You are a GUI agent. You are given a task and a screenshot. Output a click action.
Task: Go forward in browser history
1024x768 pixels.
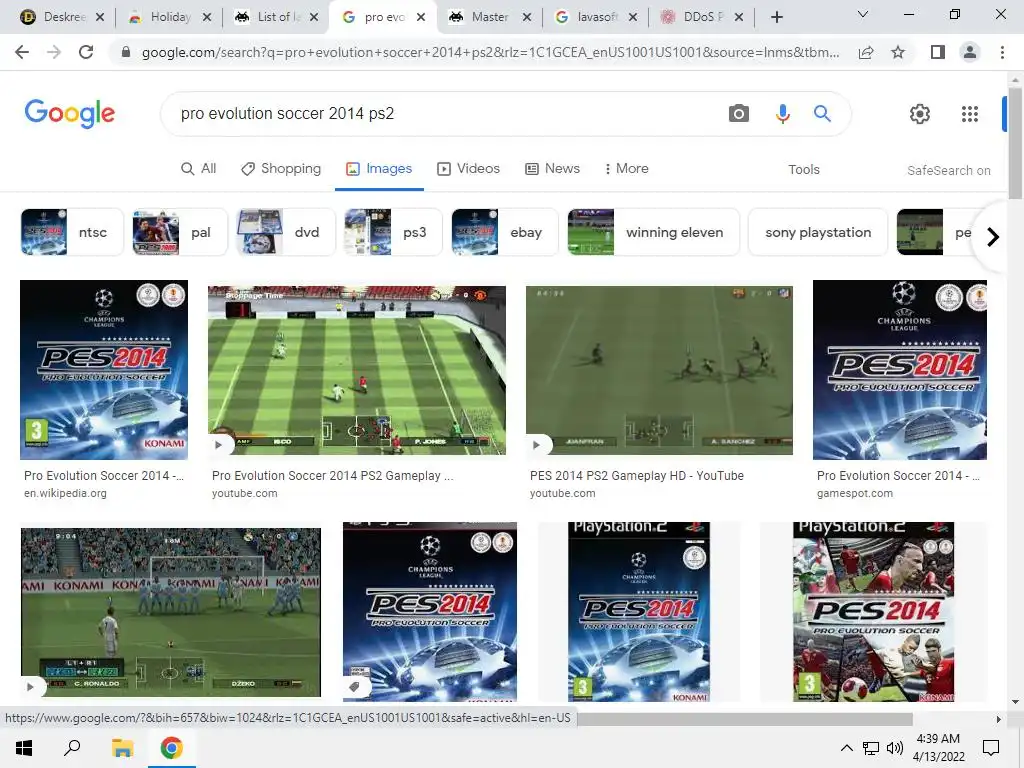pyautogui.click(x=54, y=52)
